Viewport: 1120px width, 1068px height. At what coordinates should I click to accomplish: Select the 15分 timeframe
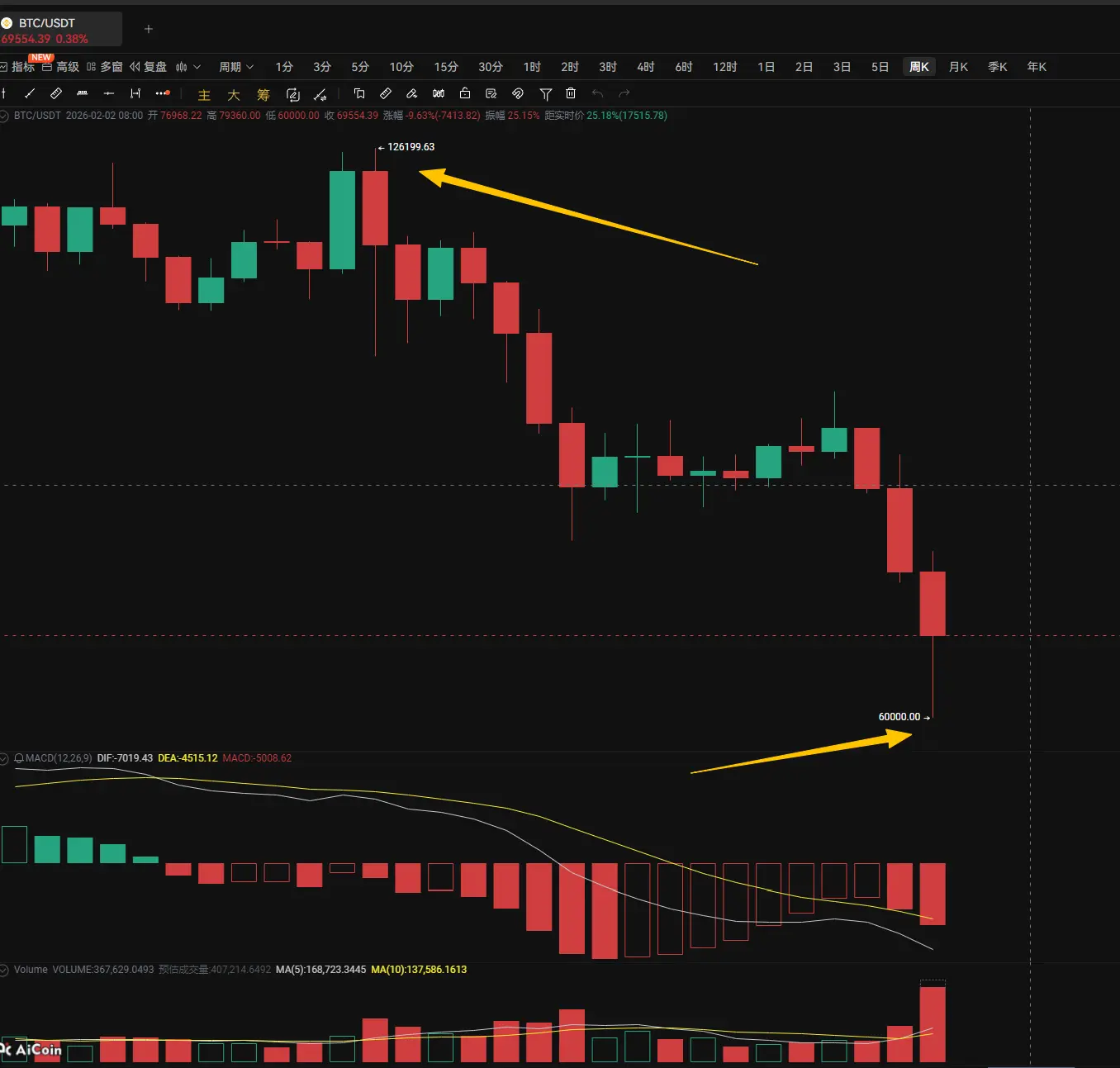tap(446, 67)
